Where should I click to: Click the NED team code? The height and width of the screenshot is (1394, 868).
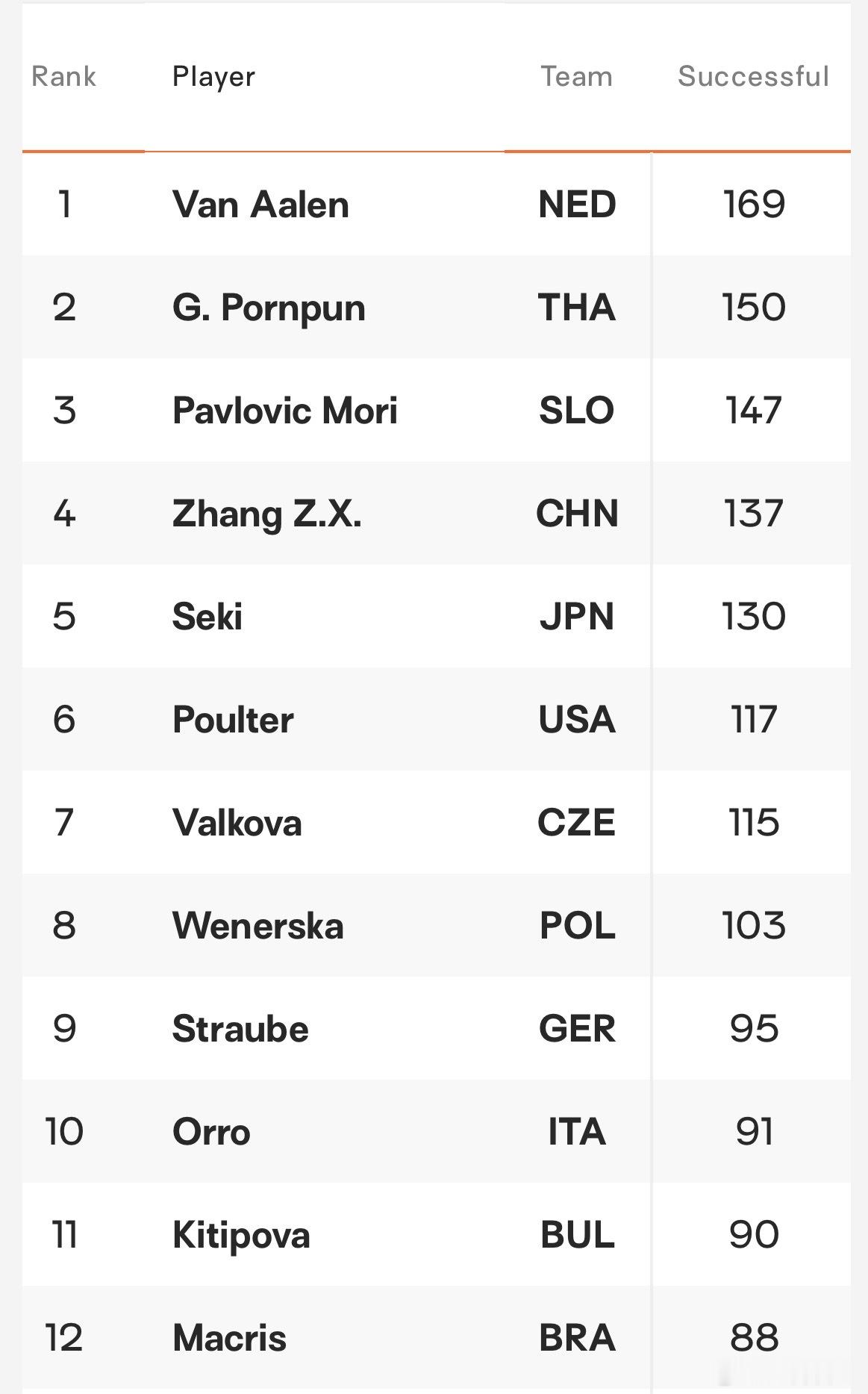click(x=577, y=205)
